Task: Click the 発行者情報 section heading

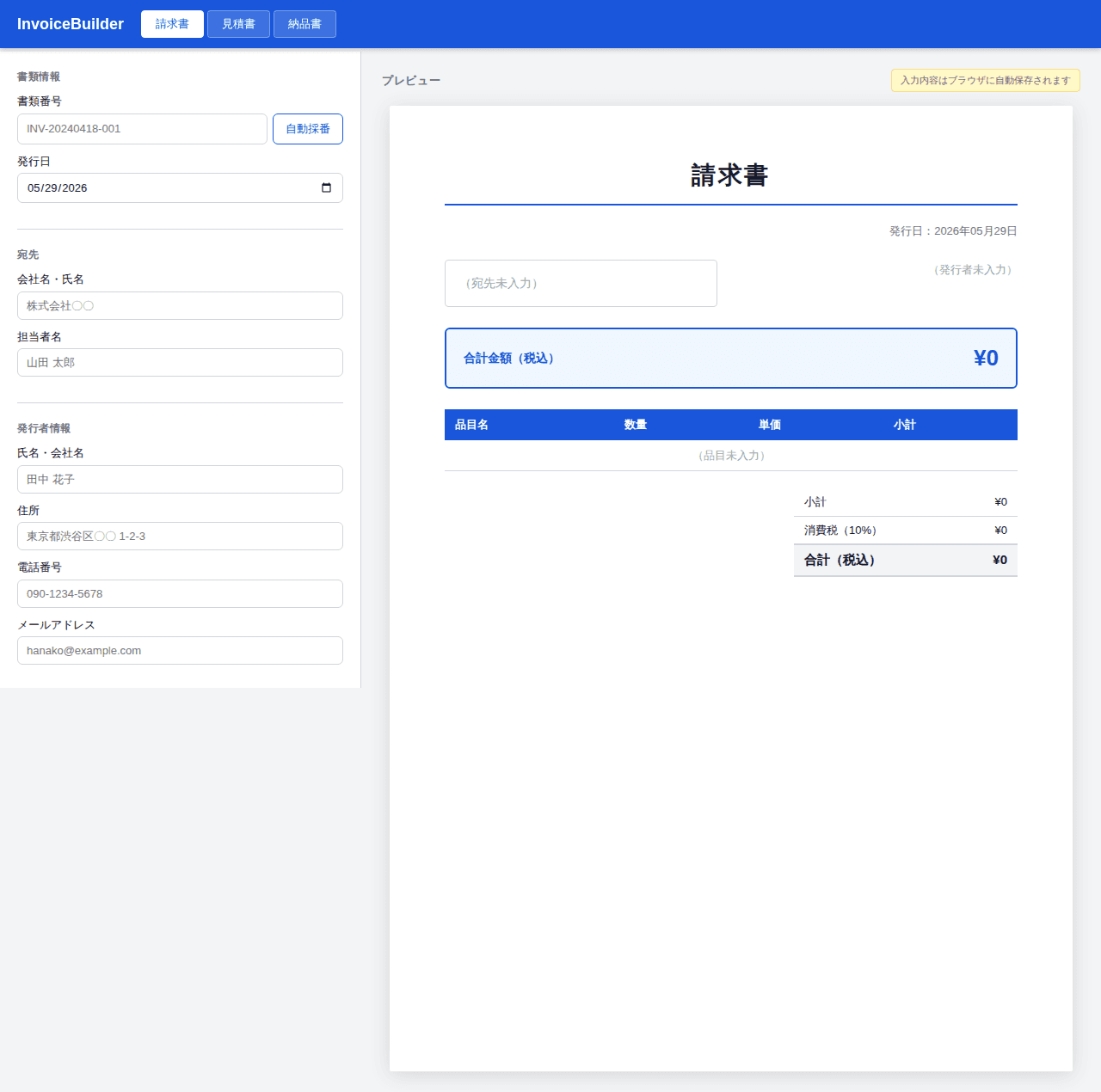Action: tap(44, 428)
